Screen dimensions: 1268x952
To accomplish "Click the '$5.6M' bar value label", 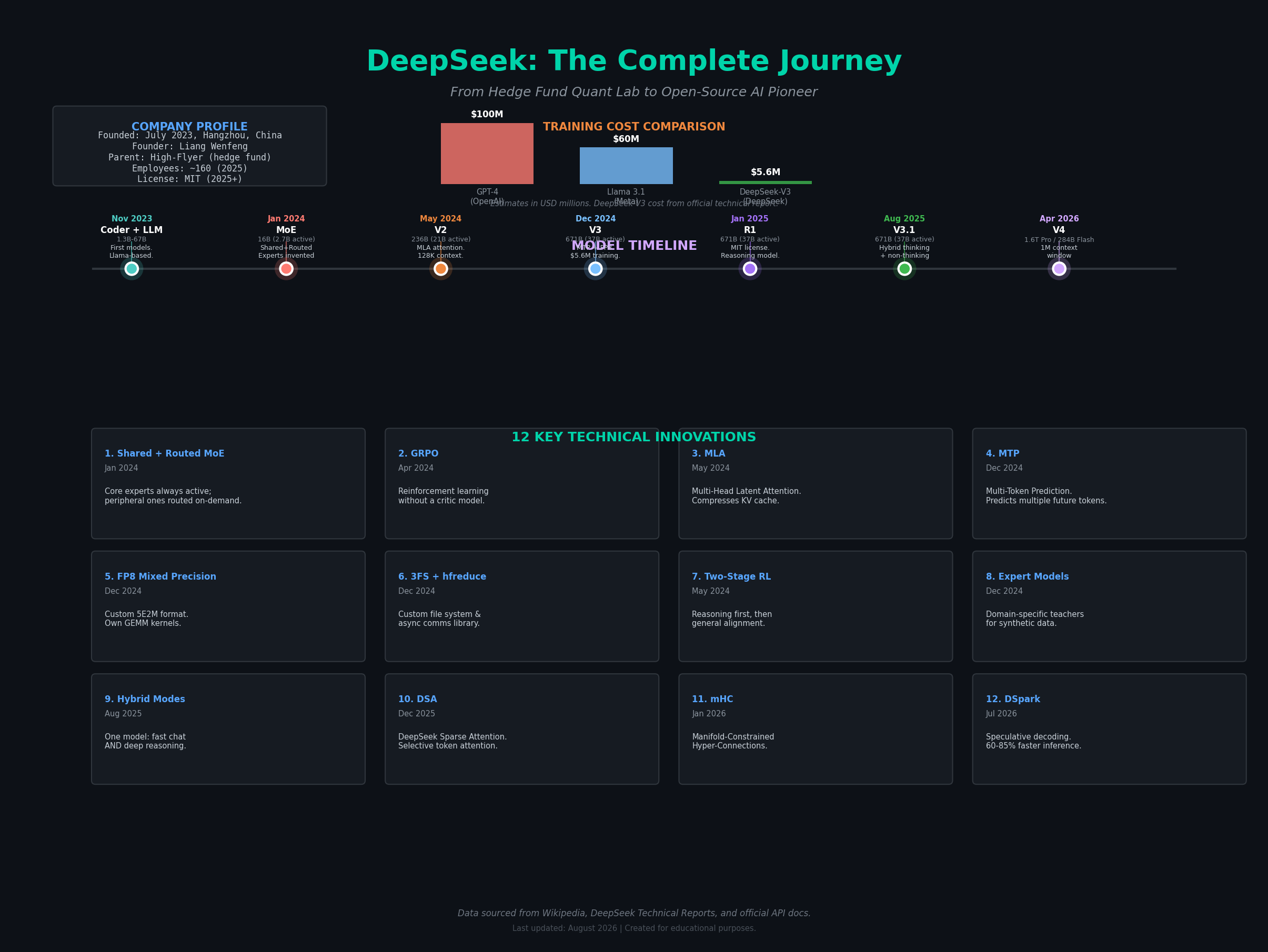I will click(x=765, y=173).
